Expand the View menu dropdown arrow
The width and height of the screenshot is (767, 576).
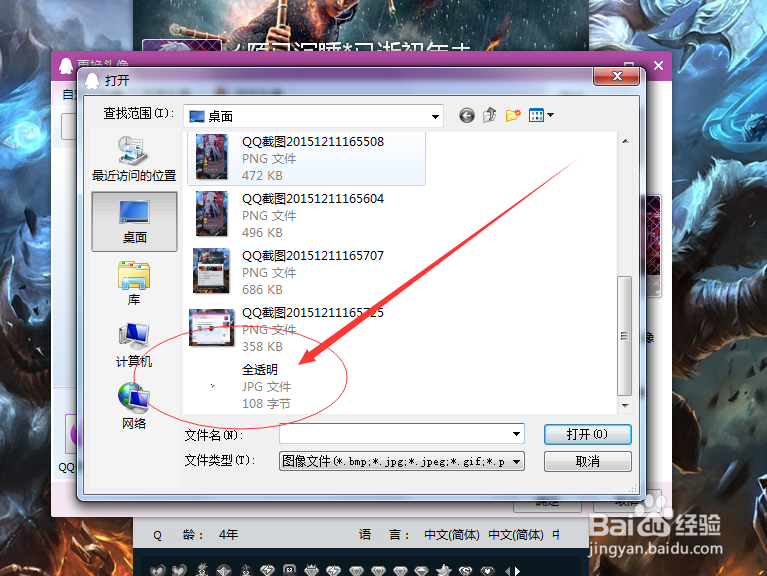click(x=550, y=115)
